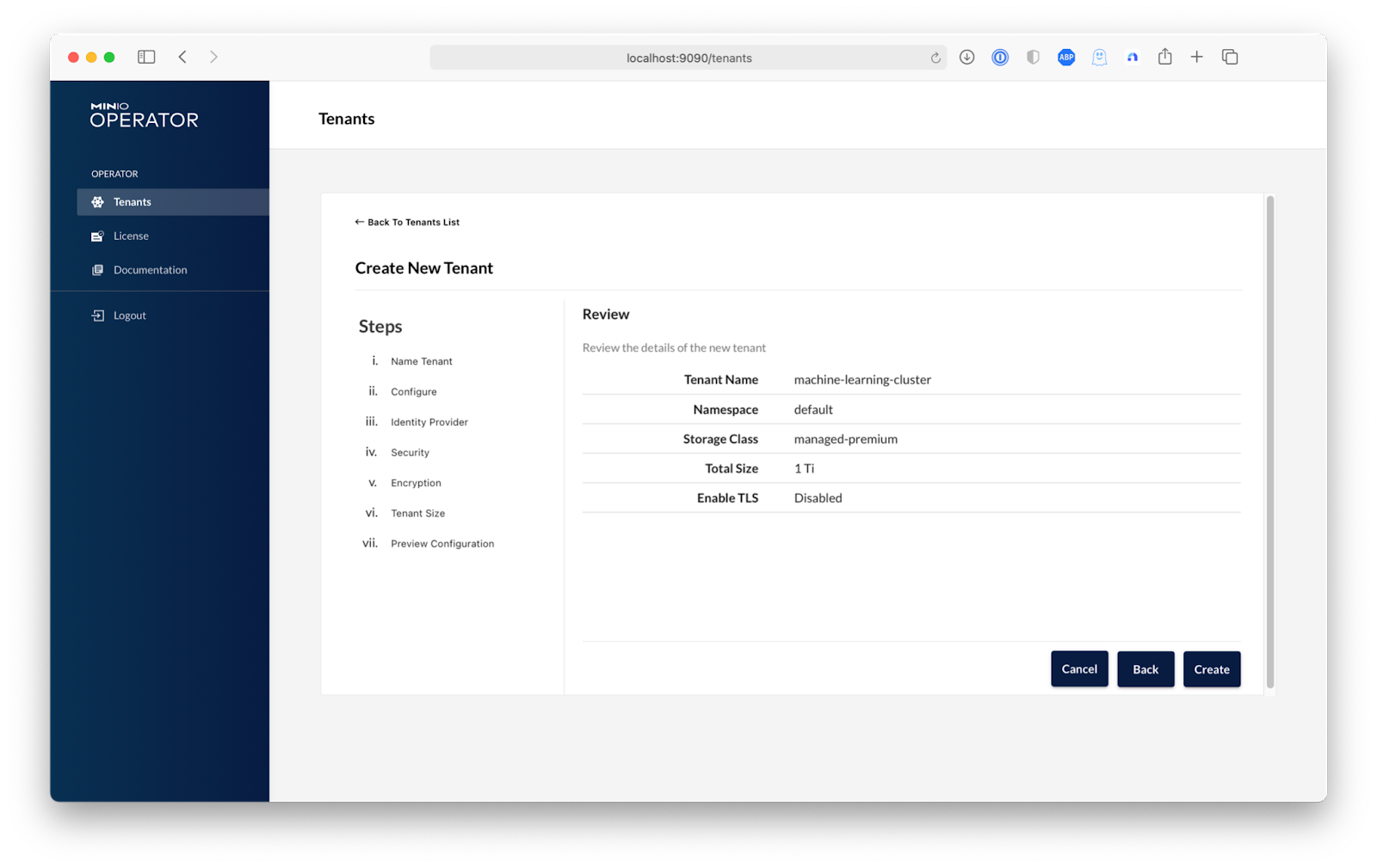Click the Safari share icon

(1164, 57)
